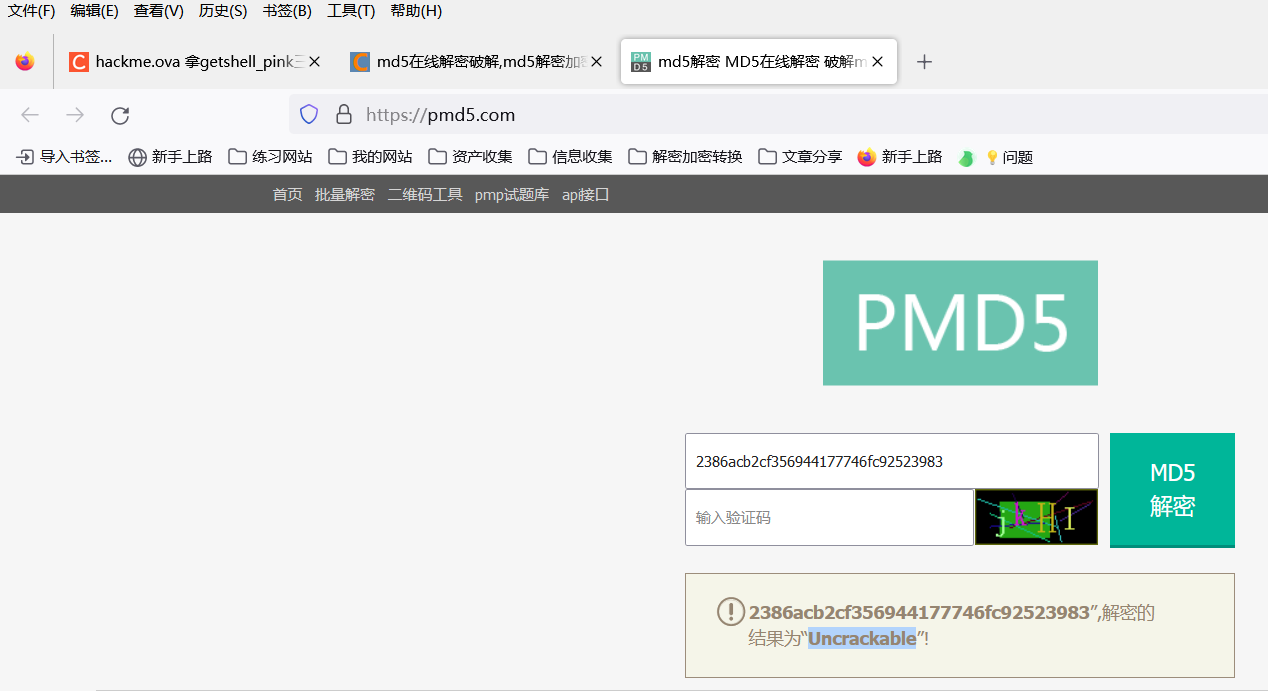Click the 输入验证码 input field
Image resolution: width=1268 pixels, height=691 pixels.
click(828, 517)
